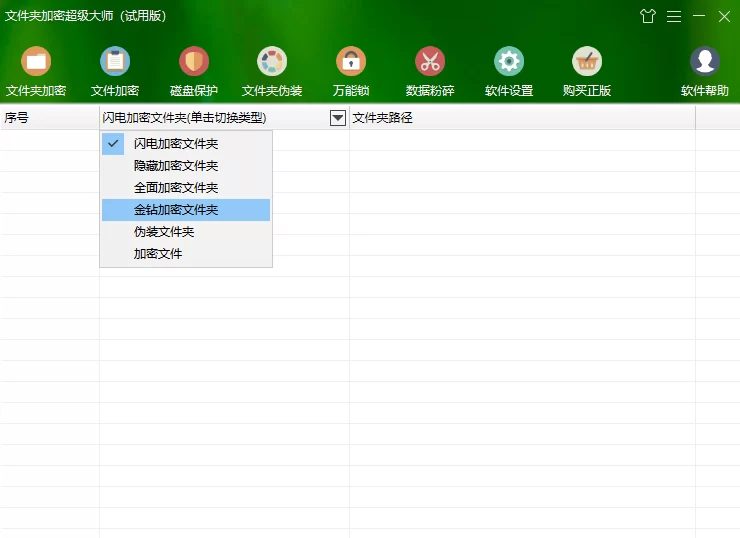
Task: Open the 文件夹伪装 folder disguise tool
Action: [x=272, y=71]
